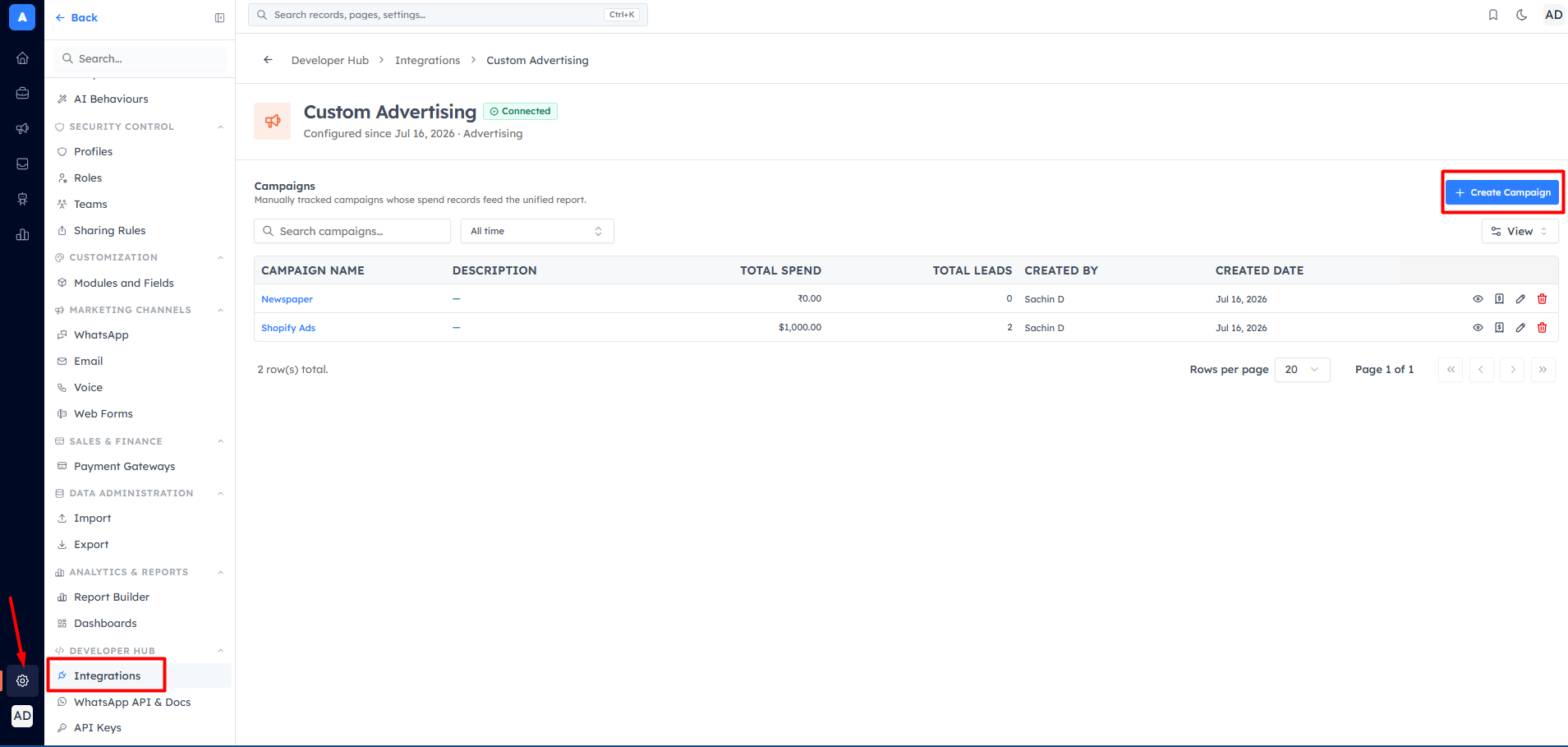View Shopify Ads campaign with eye icon

tap(1478, 328)
